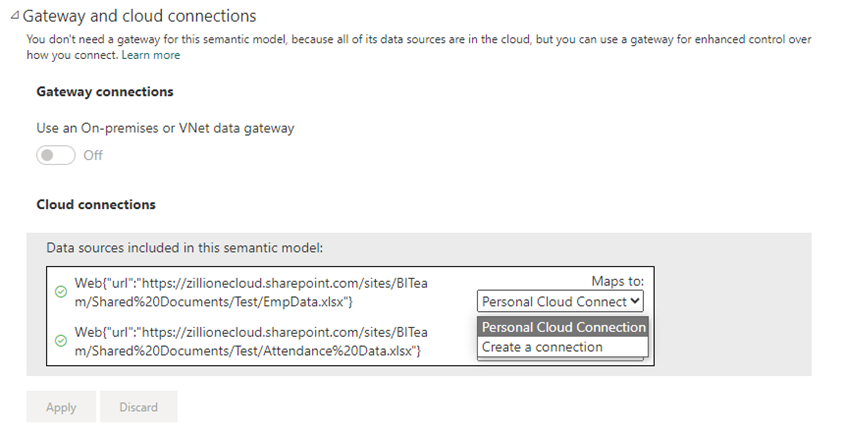
Task: Choose Personal Cloud Connection from the list
Action: (x=563, y=327)
